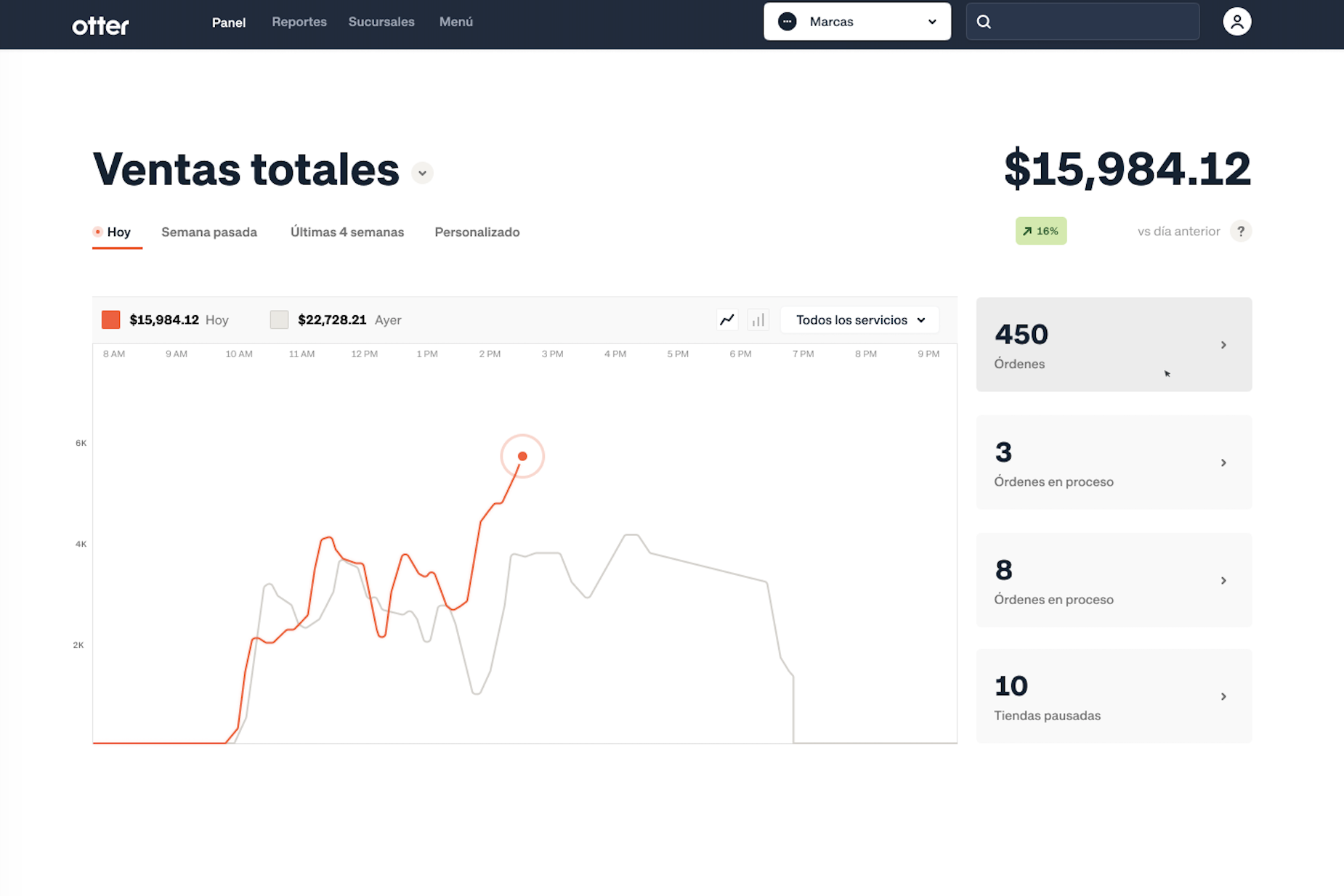The height and width of the screenshot is (896, 1344).
Task: Click the 9 PM axis label
Action: point(928,354)
